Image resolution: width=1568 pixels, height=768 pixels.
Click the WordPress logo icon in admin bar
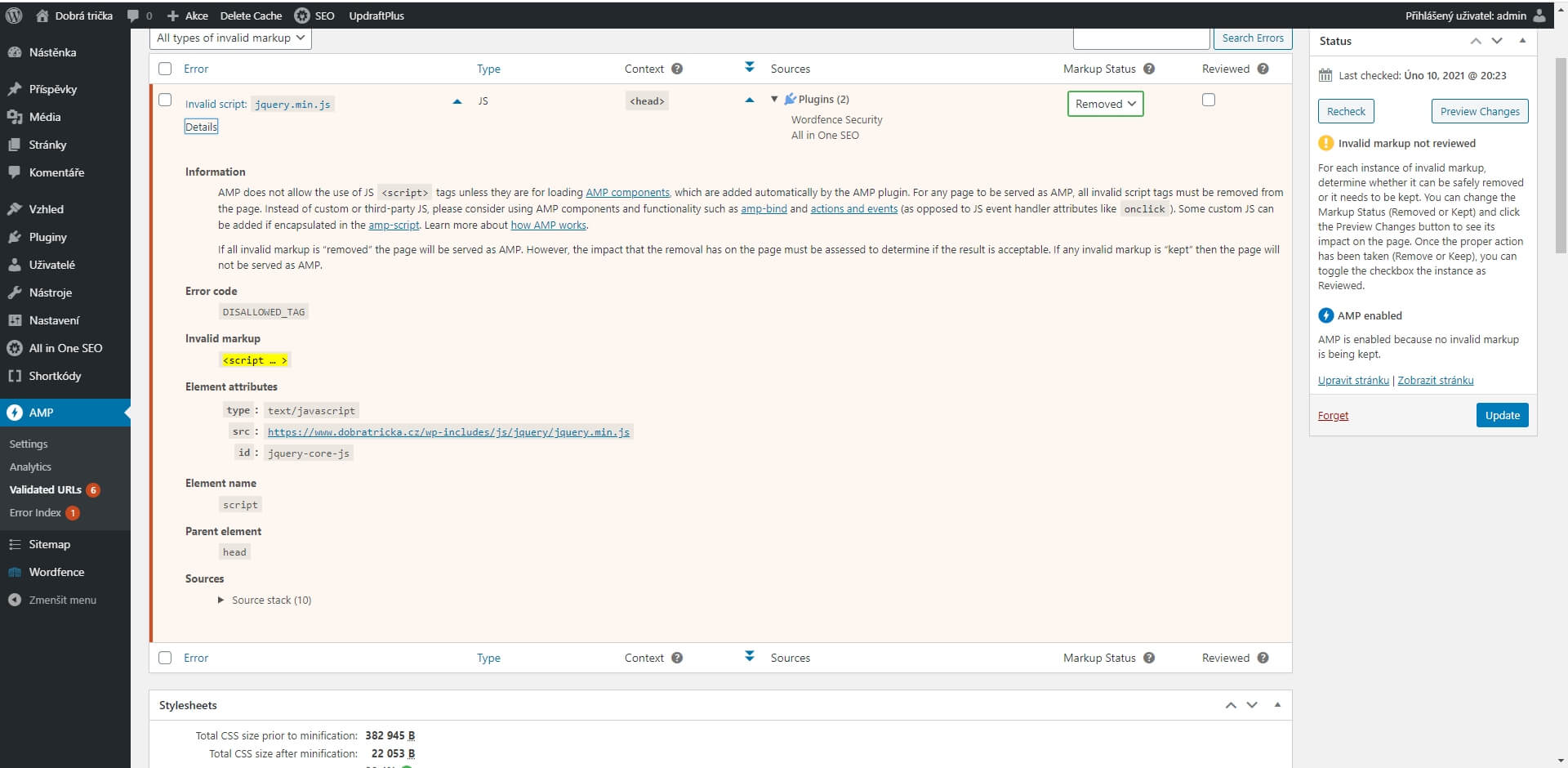(14, 16)
